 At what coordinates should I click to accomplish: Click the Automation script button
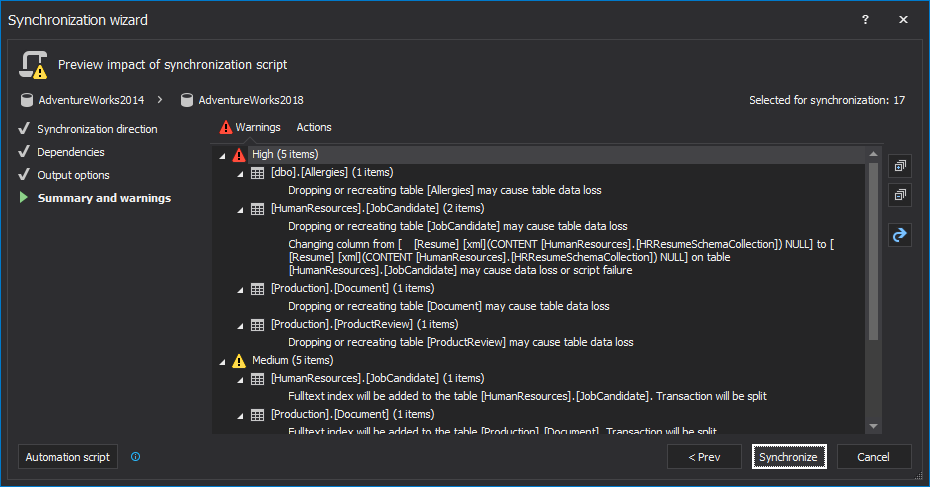click(68, 457)
